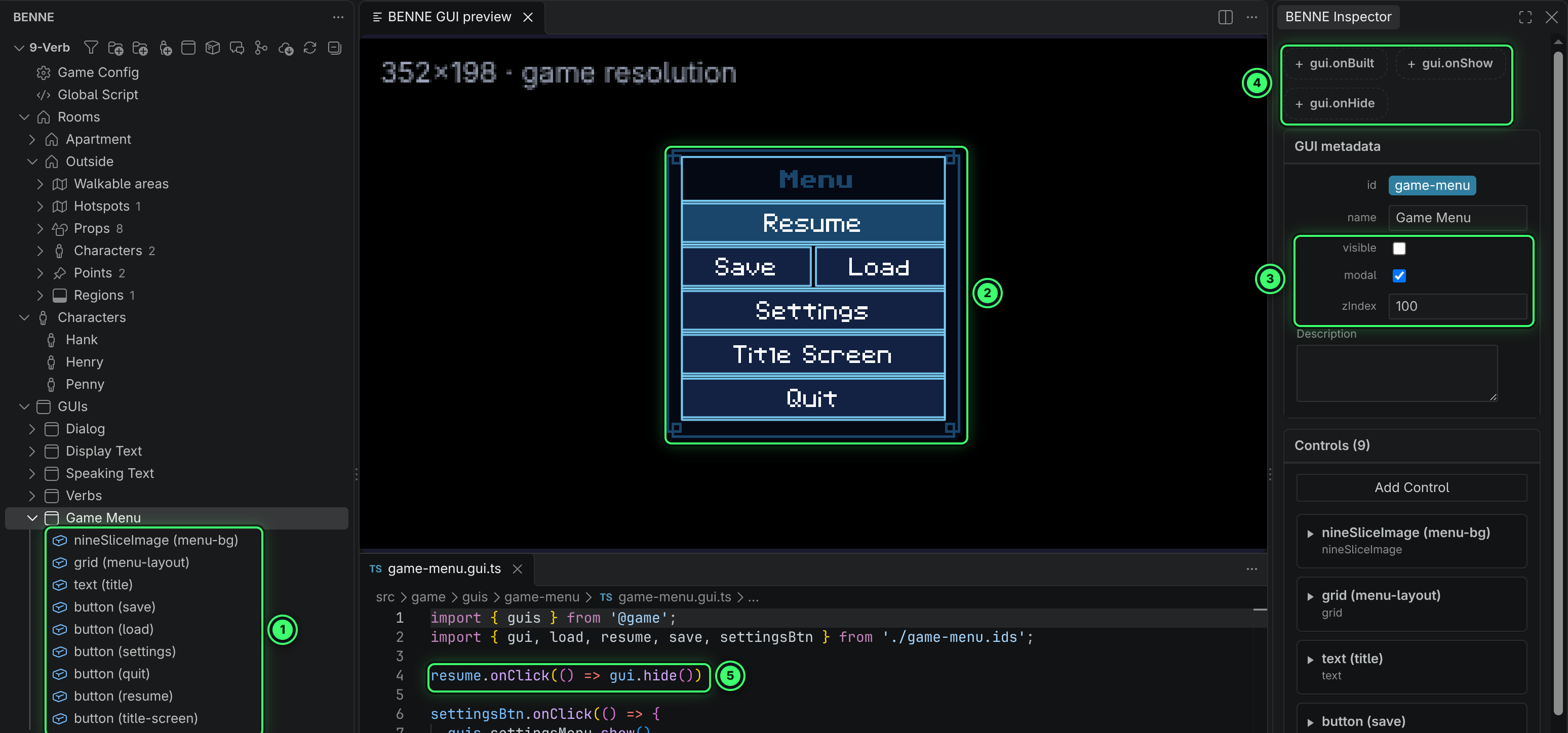Viewport: 1568px width, 733px height.
Task: Open more actions for the game-menu.gui.ts editor
Action: pyautogui.click(x=1251, y=569)
